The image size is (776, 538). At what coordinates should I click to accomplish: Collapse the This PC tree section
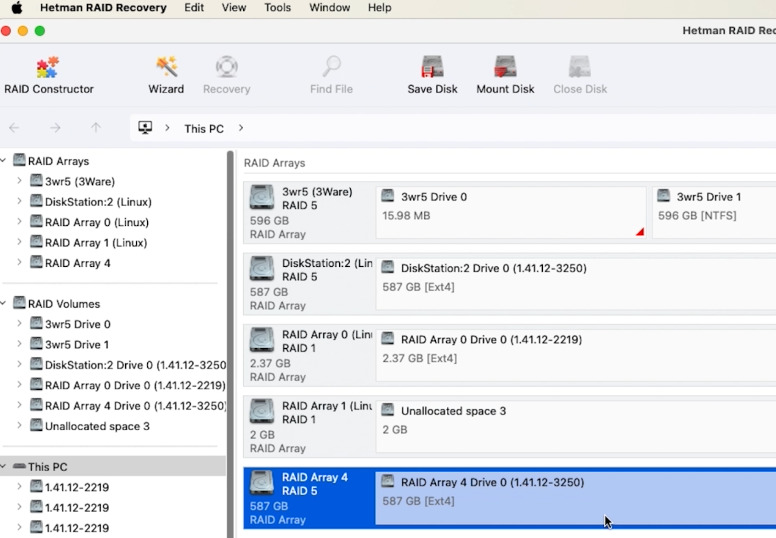[3, 466]
